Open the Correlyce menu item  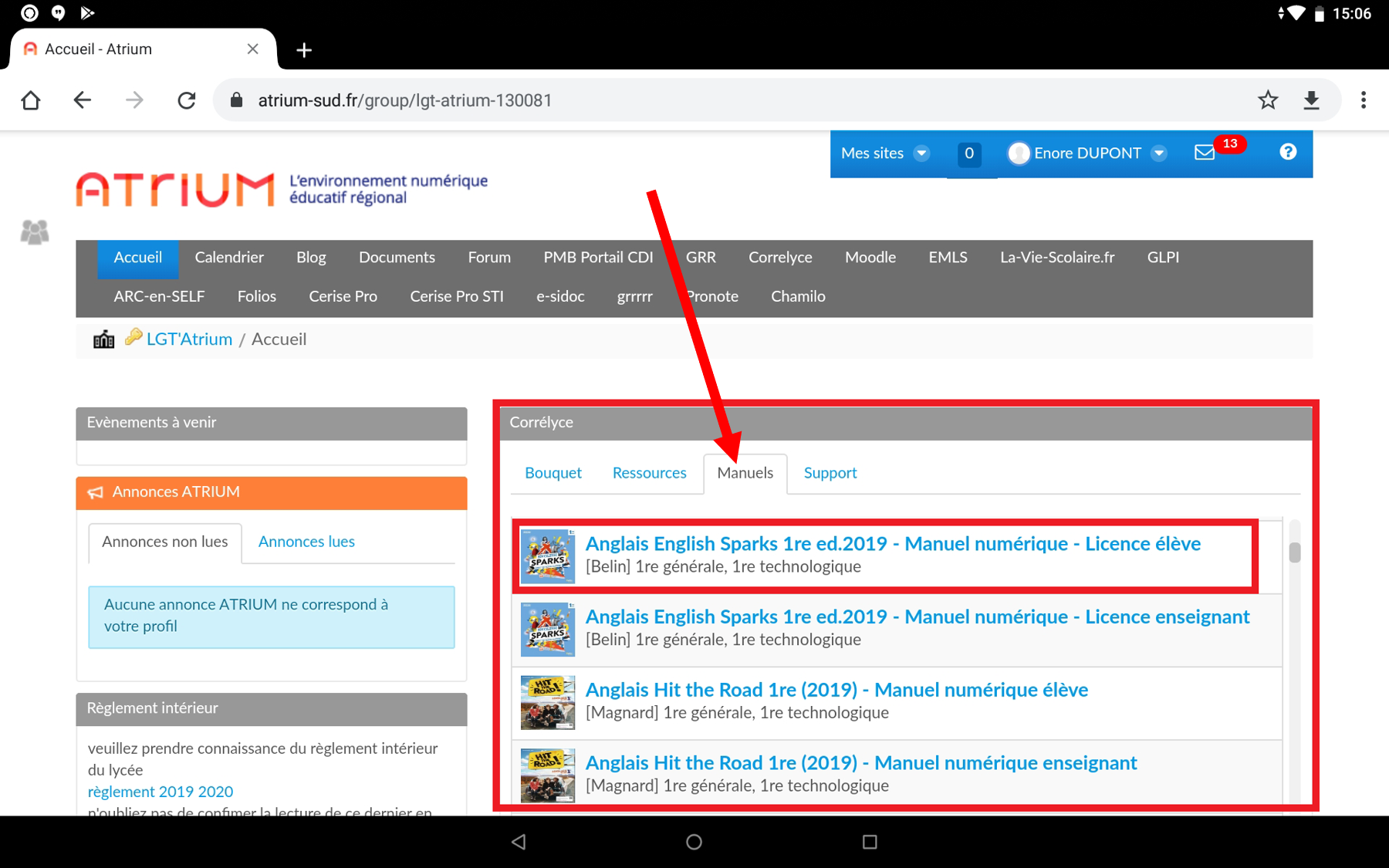(x=780, y=258)
